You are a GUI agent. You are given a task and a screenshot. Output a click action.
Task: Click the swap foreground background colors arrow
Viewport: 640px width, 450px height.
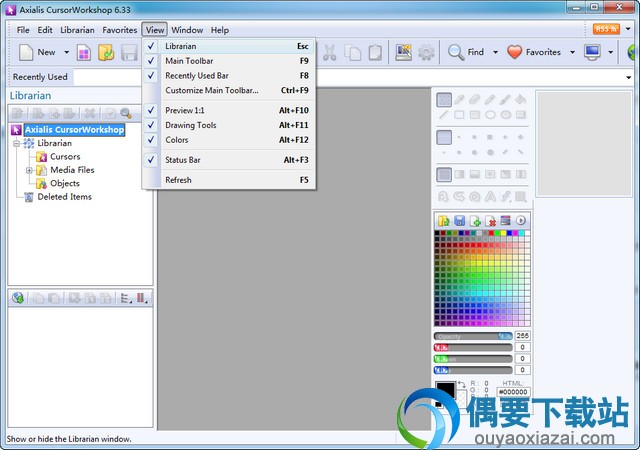point(462,384)
